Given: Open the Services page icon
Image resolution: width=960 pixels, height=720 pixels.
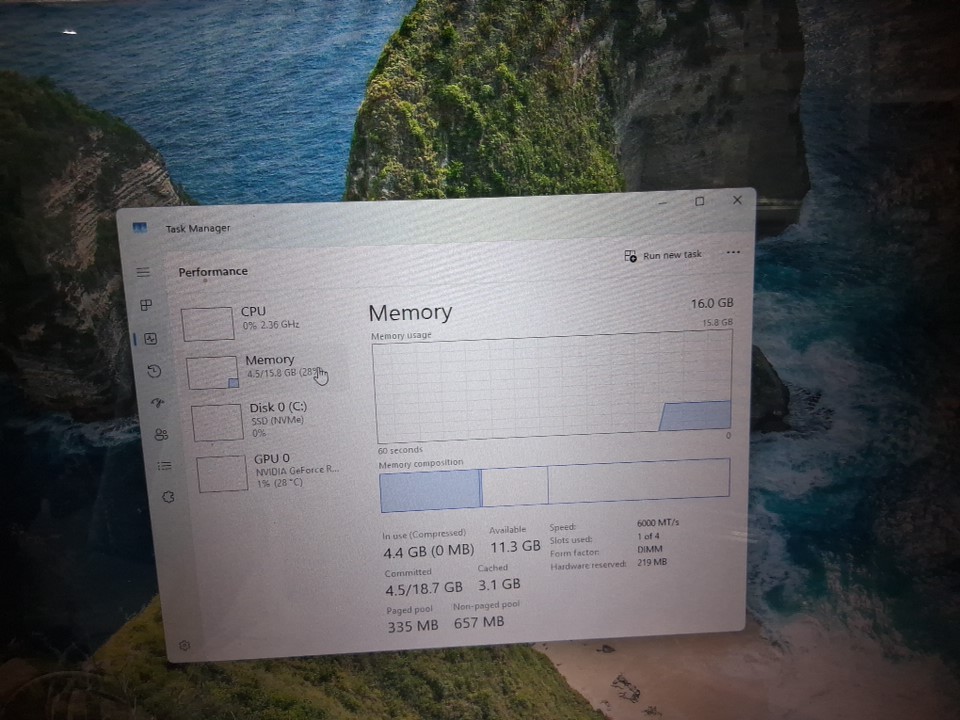Looking at the screenshot, I should (x=168, y=497).
